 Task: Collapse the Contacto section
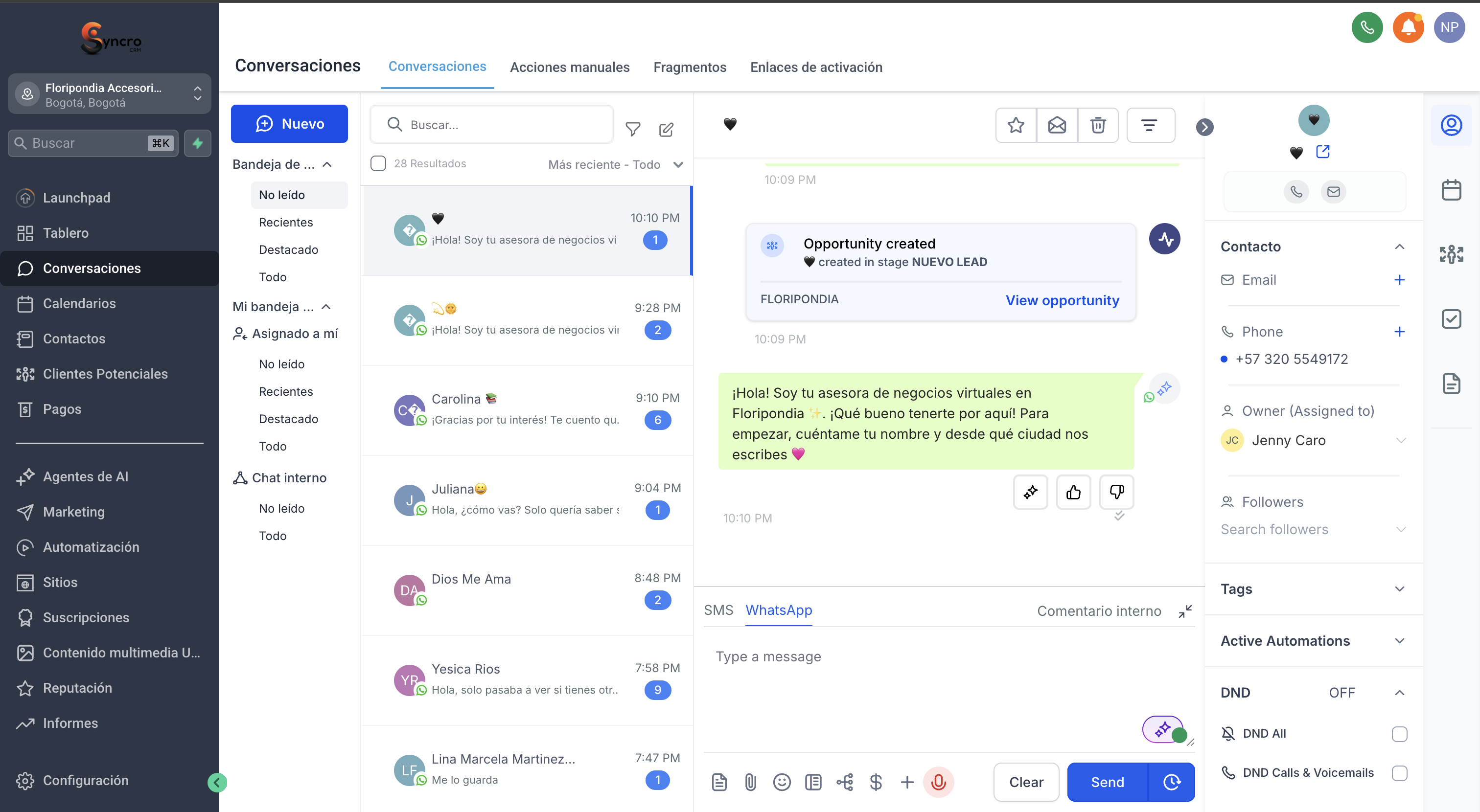[1399, 247]
